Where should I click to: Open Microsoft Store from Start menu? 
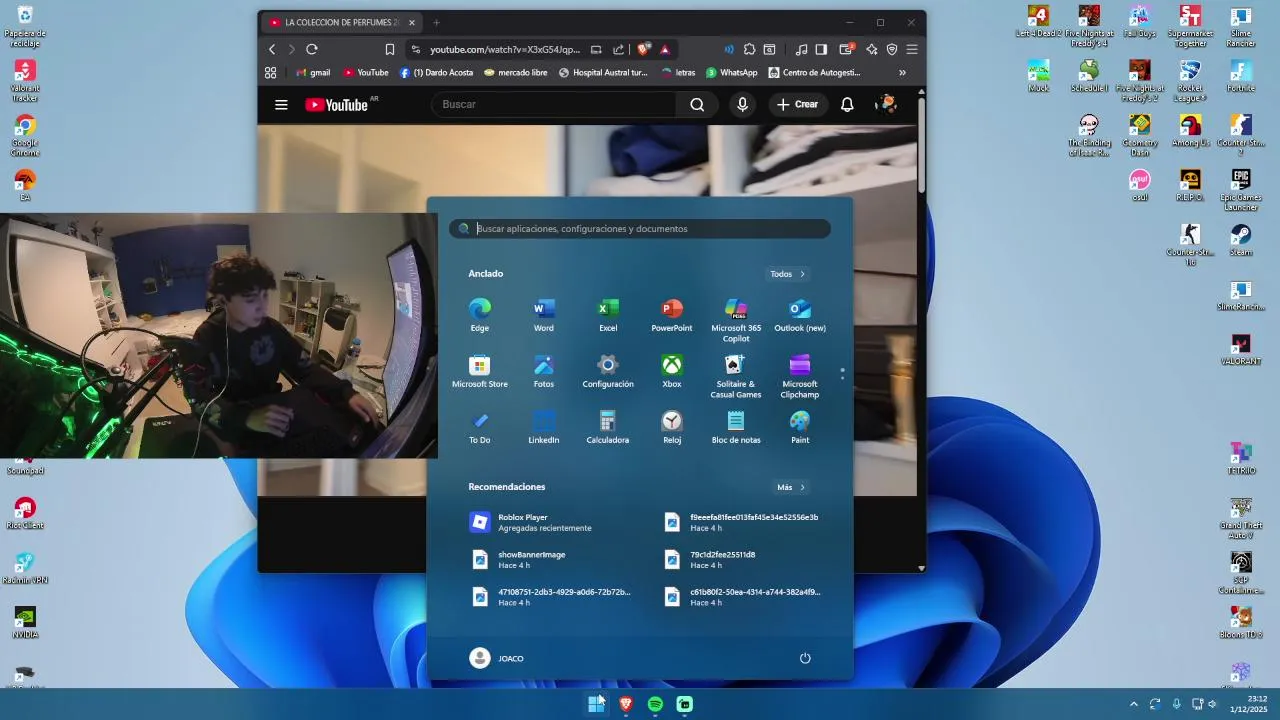click(x=480, y=371)
